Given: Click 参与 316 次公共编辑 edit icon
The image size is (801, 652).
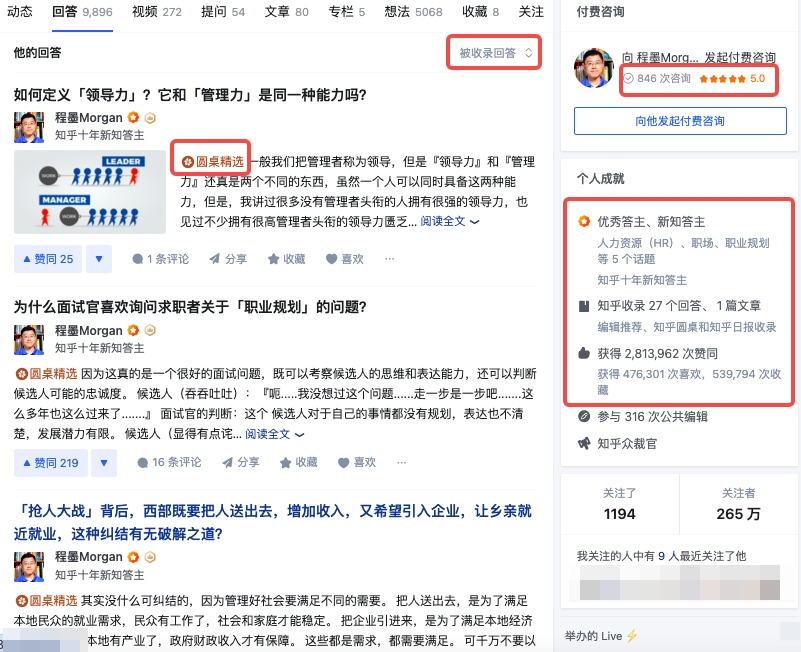Looking at the screenshot, I should [x=584, y=416].
